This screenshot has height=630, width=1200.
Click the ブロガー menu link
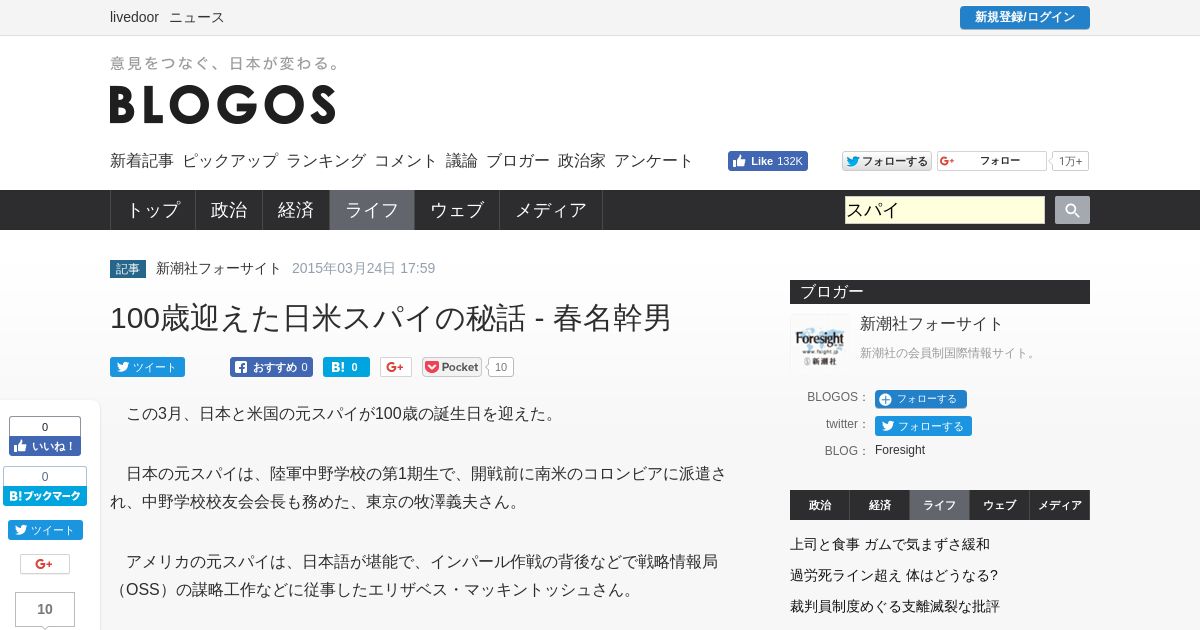518,161
